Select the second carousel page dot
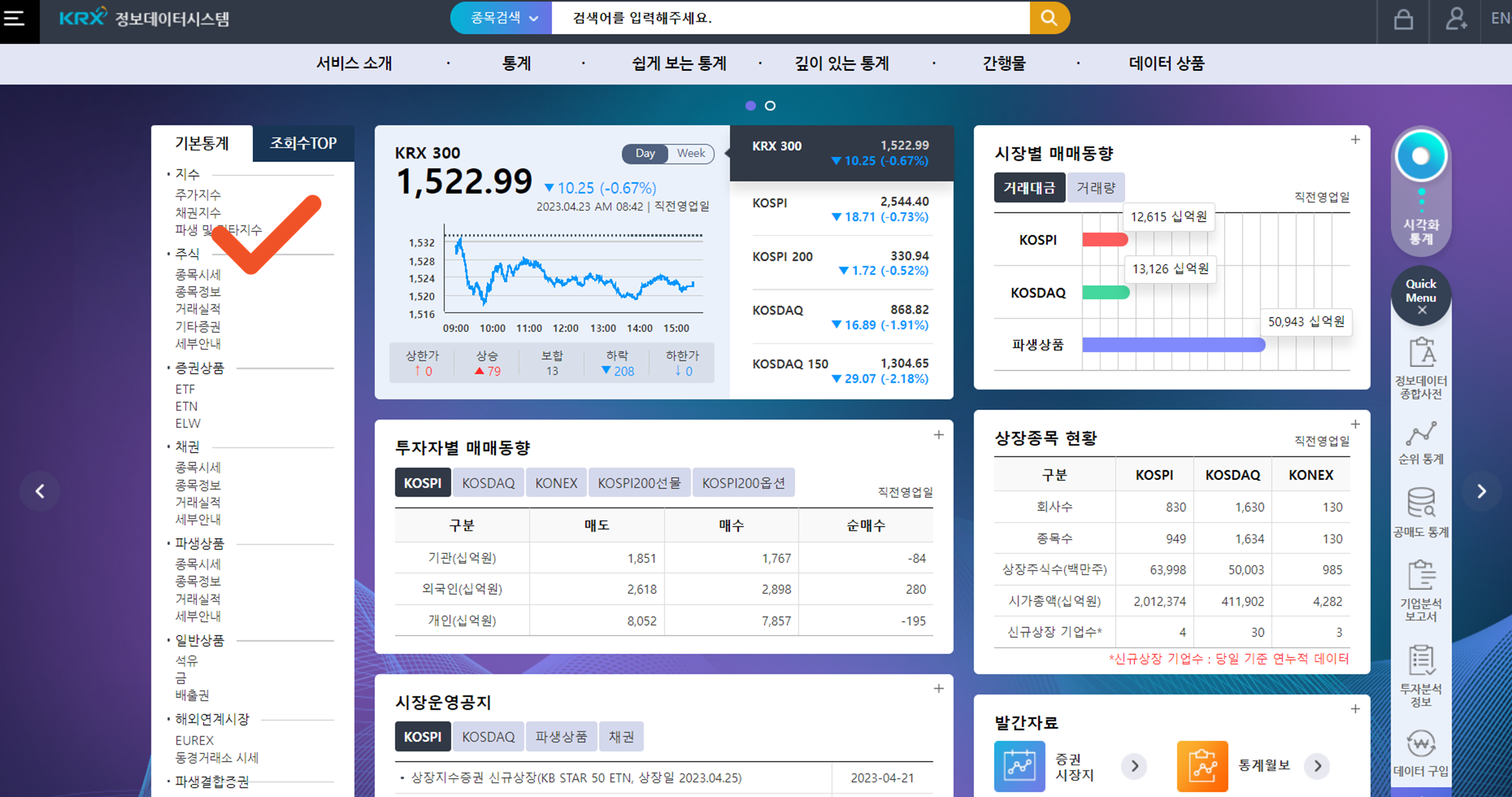Viewport: 1512px width, 797px height. [770, 106]
